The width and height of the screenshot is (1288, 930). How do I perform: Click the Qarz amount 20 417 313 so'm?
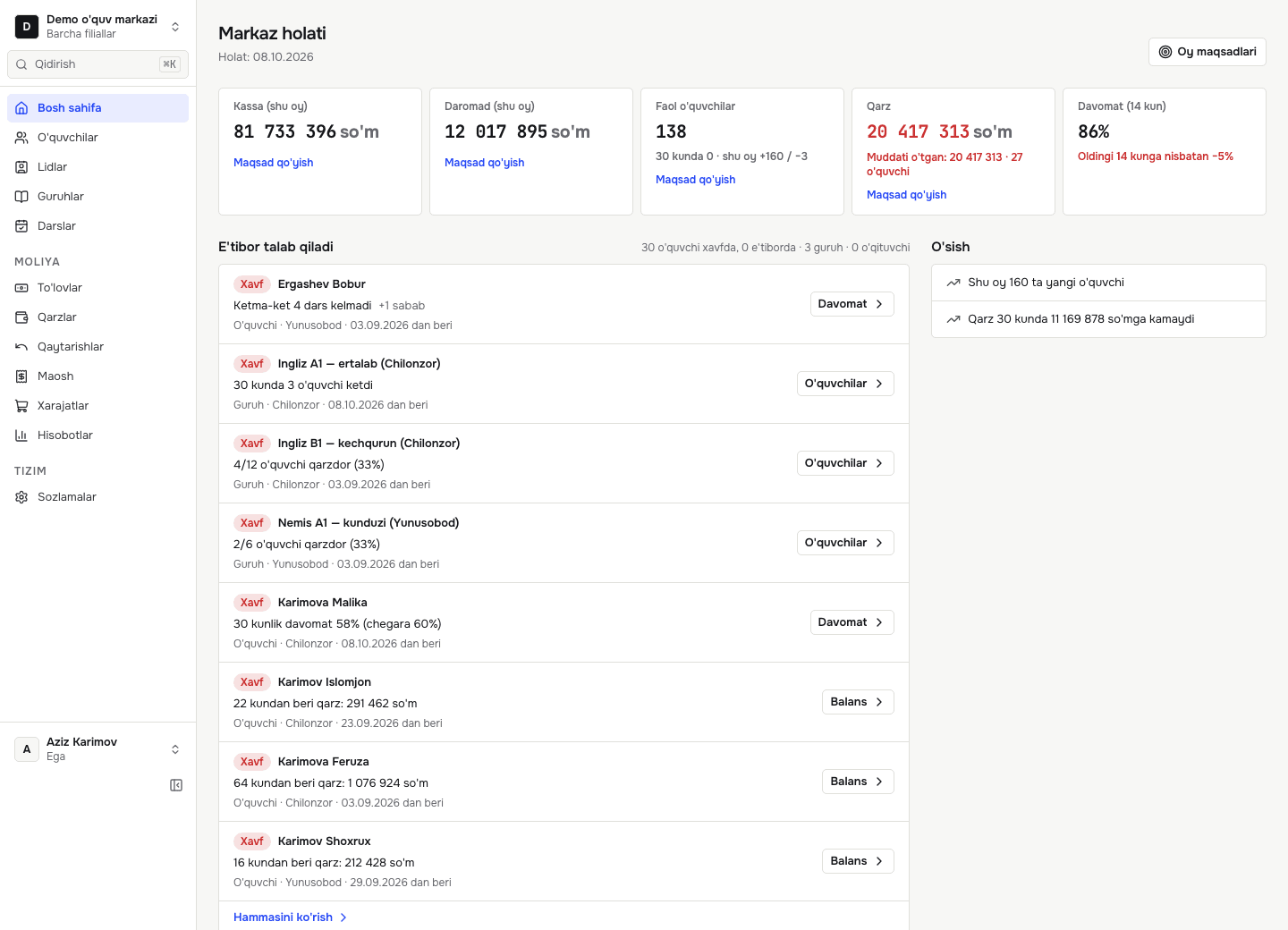(x=939, y=131)
